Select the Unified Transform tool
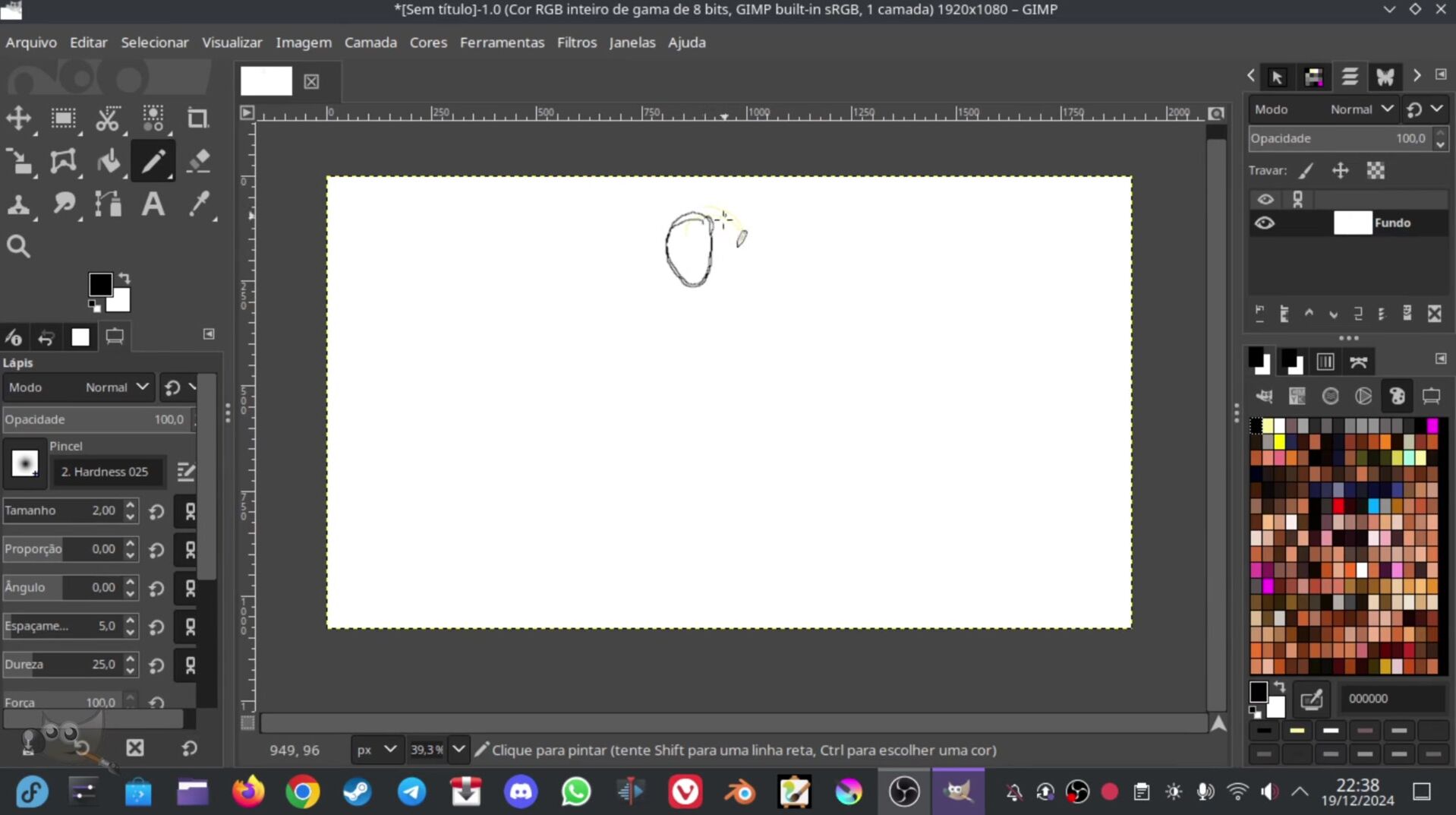 click(x=19, y=161)
